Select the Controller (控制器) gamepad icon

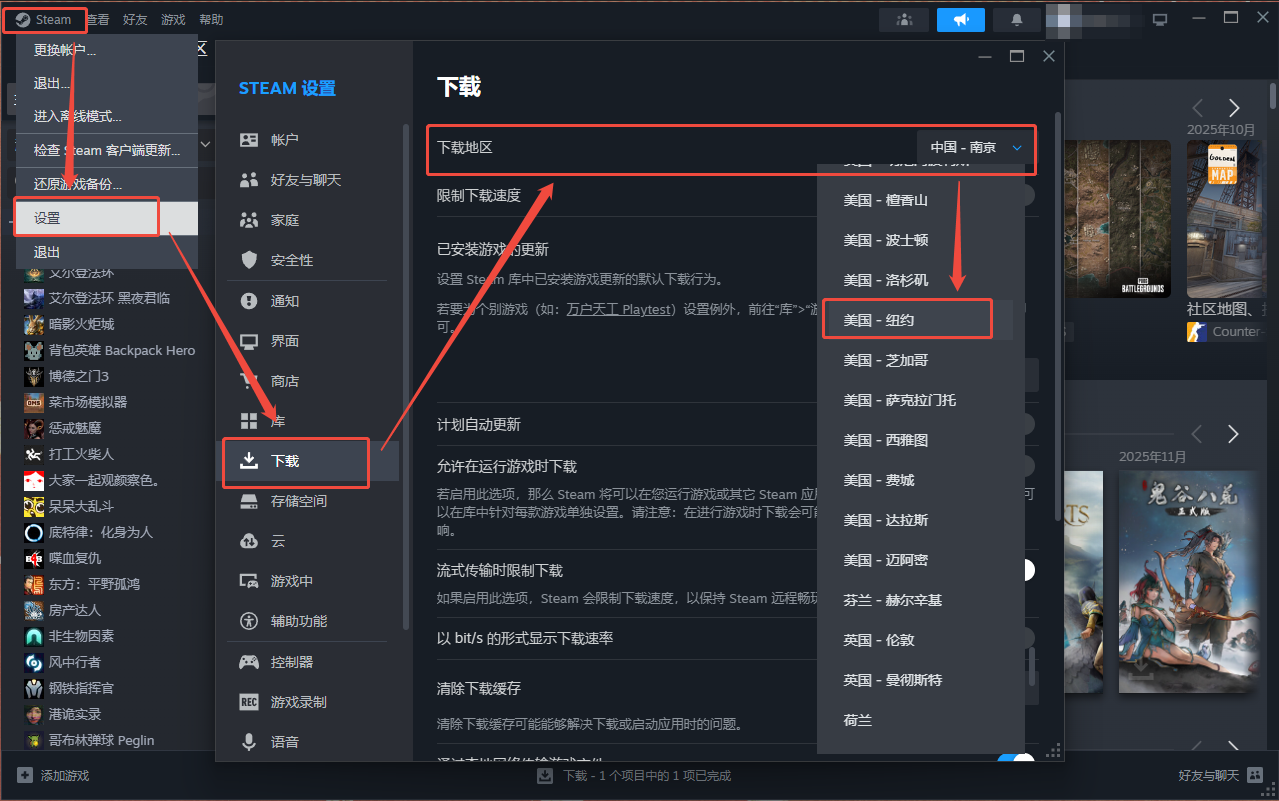(x=249, y=662)
